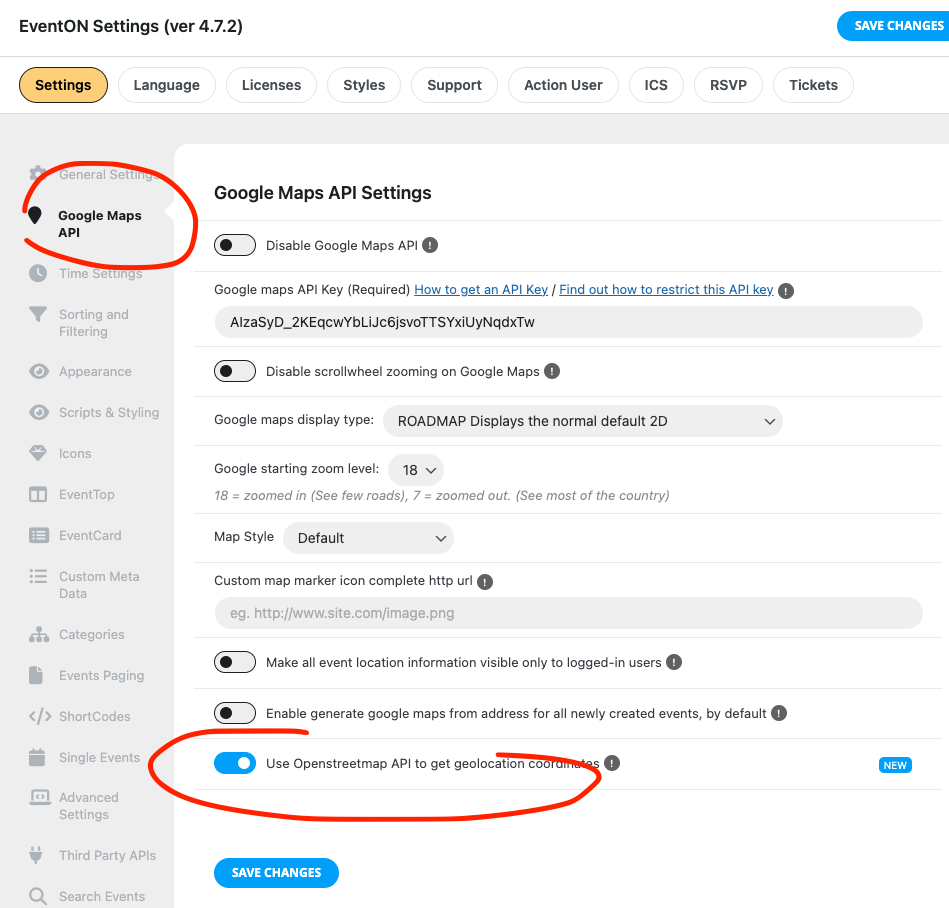Open the Tickets tab
Image resolution: width=949 pixels, height=908 pixels.
click(x=813, y=85)
